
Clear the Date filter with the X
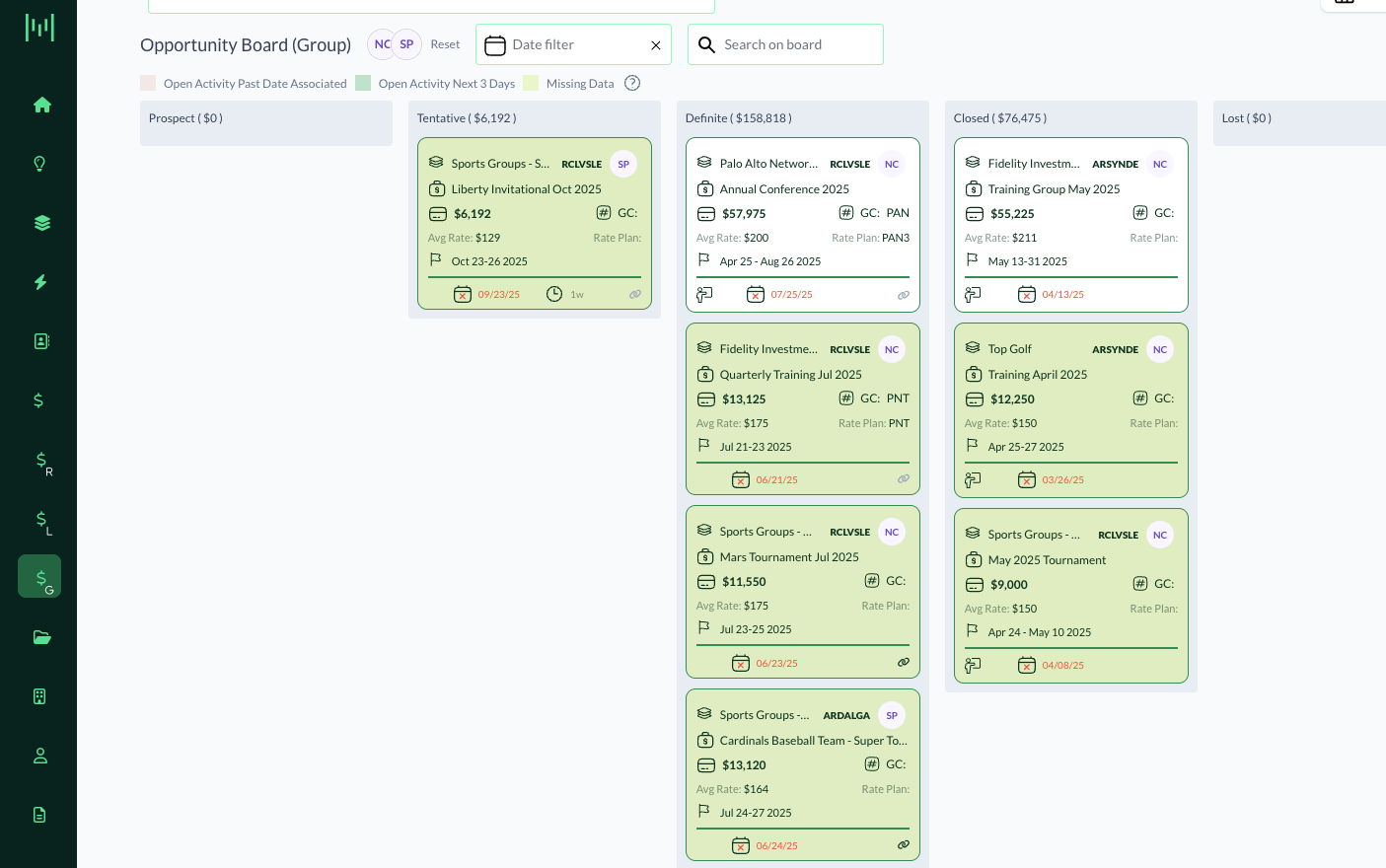(655, 45)
